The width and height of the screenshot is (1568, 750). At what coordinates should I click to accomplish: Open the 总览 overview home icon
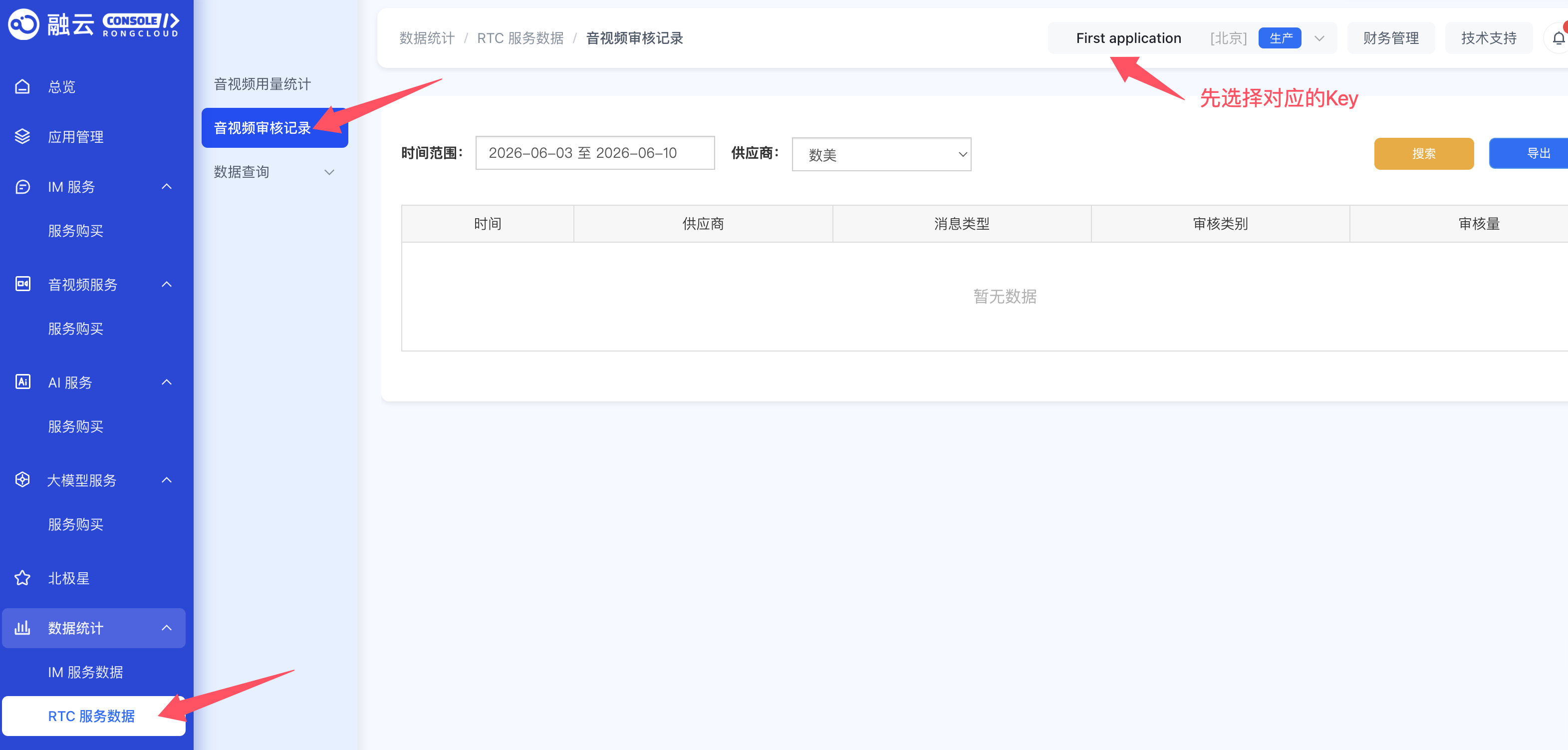click(x=22, y=86)
